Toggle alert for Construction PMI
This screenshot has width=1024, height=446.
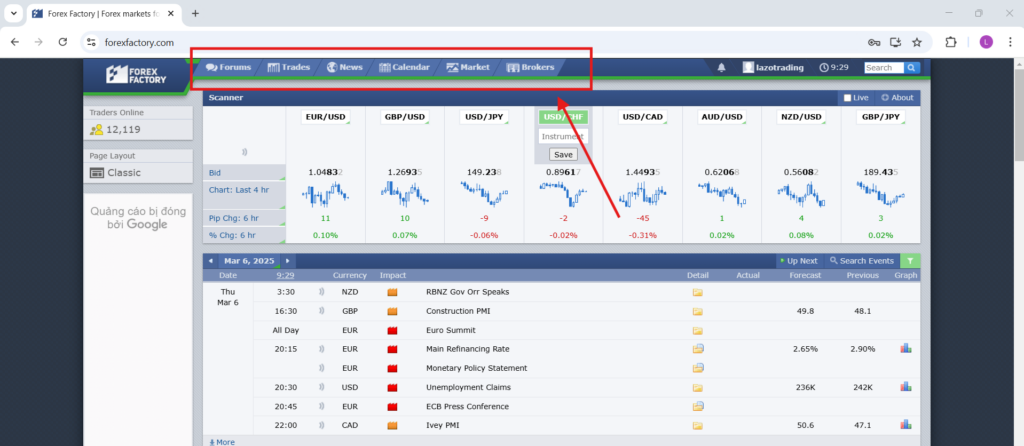coord(321,311)
